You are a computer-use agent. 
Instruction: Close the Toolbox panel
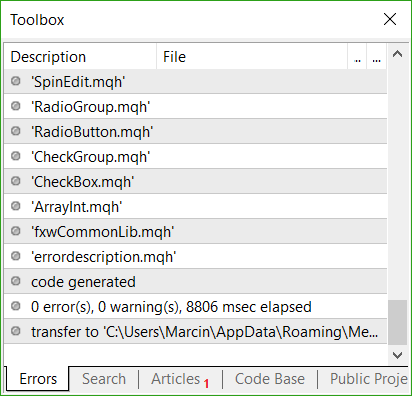[x=390, y=19]
